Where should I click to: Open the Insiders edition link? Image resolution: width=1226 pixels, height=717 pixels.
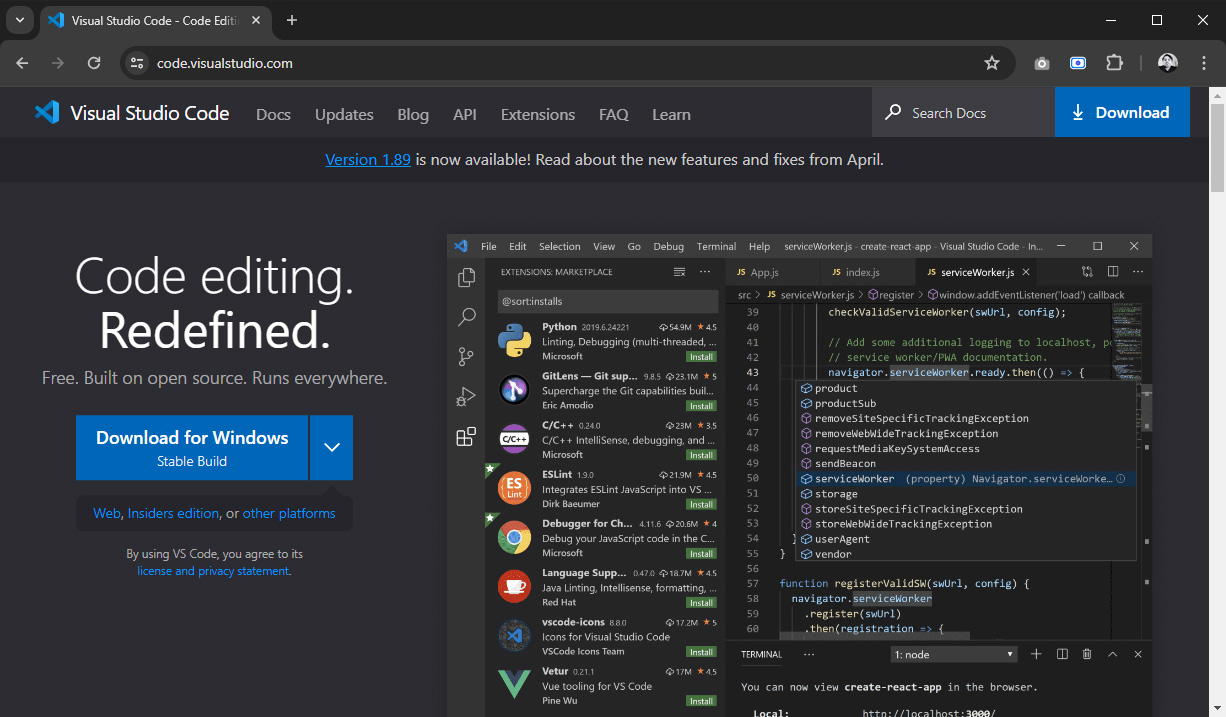tap(173, 513)
